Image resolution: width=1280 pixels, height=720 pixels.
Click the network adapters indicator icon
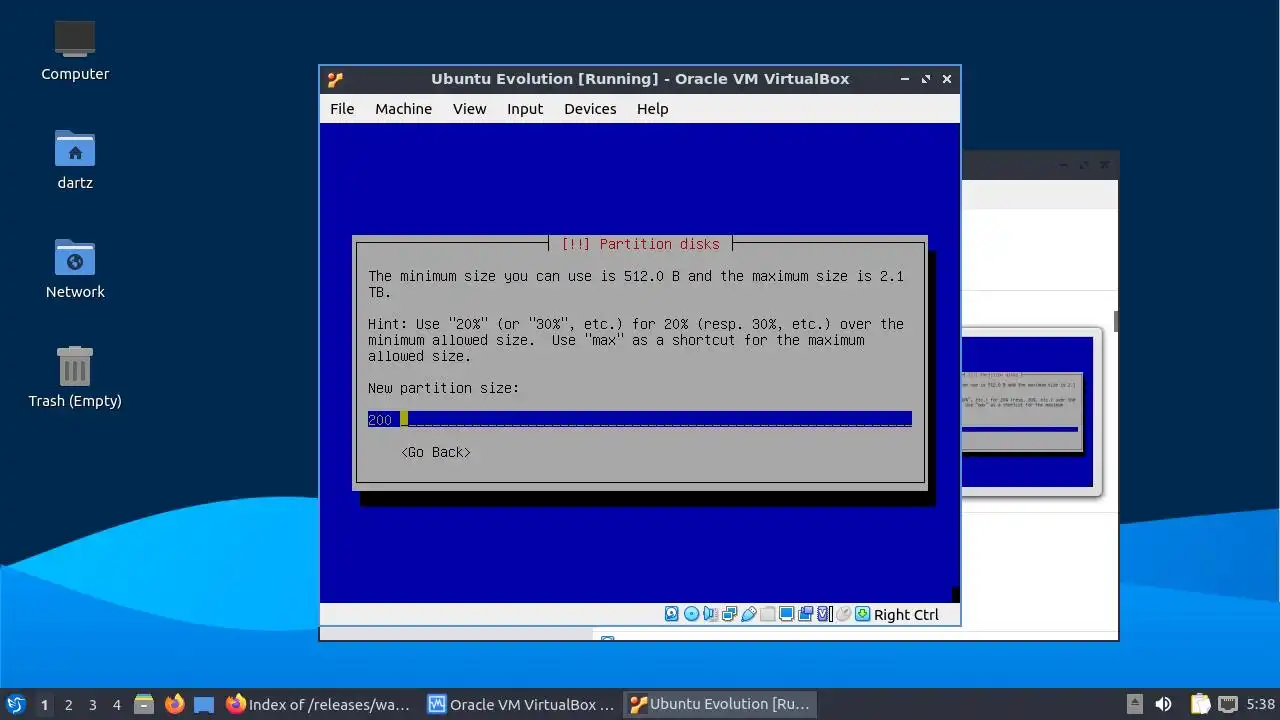[729, 614]
